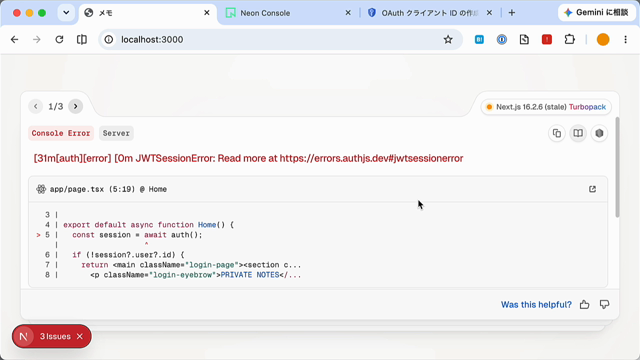Click the Node.js debugger hexagon icon
The width and height of the screenshot is (640, 360).
click(x=599, y=133)
